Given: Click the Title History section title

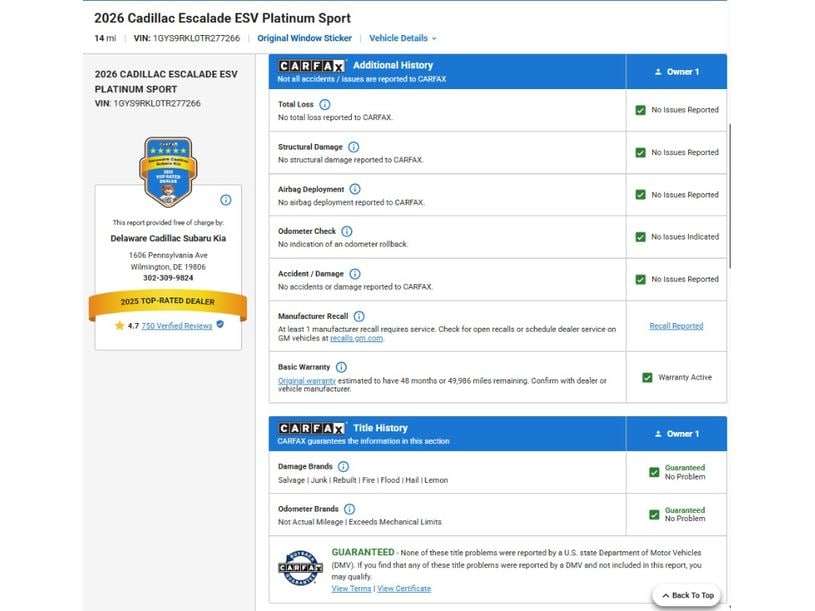Looking at the screenshot, I should coord(380,428).
